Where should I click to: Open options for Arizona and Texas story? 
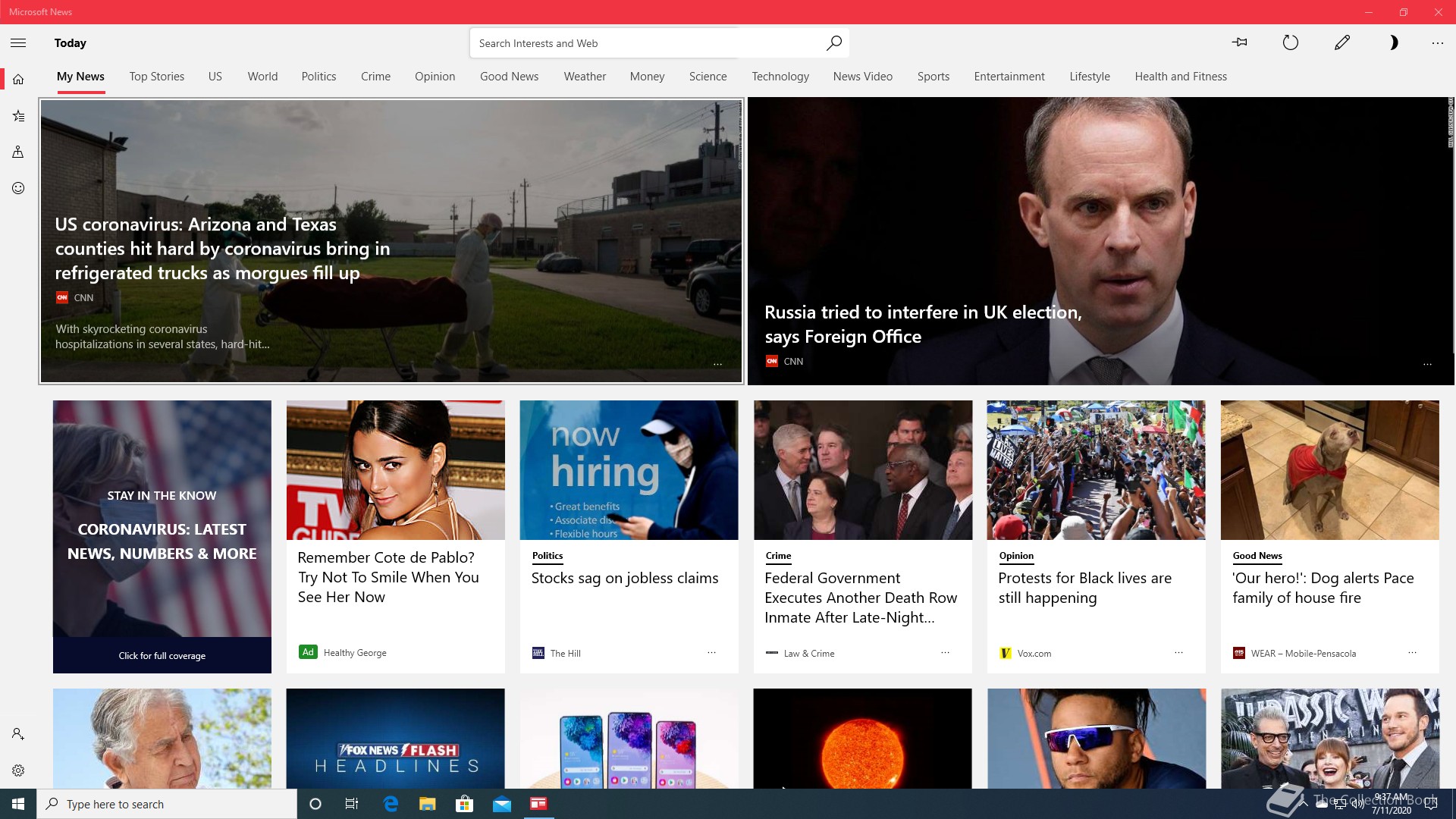pos(717,365)
